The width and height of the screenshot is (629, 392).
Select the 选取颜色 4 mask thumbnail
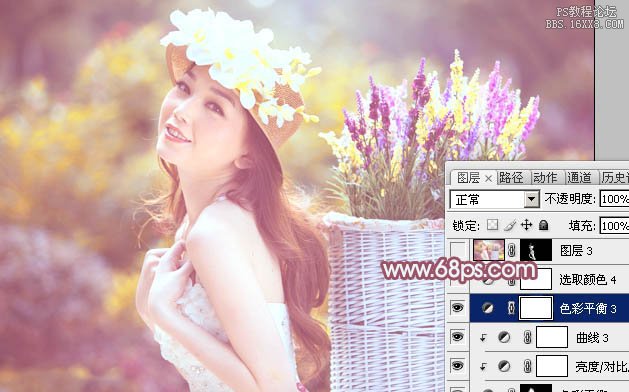tap(536, 280)
